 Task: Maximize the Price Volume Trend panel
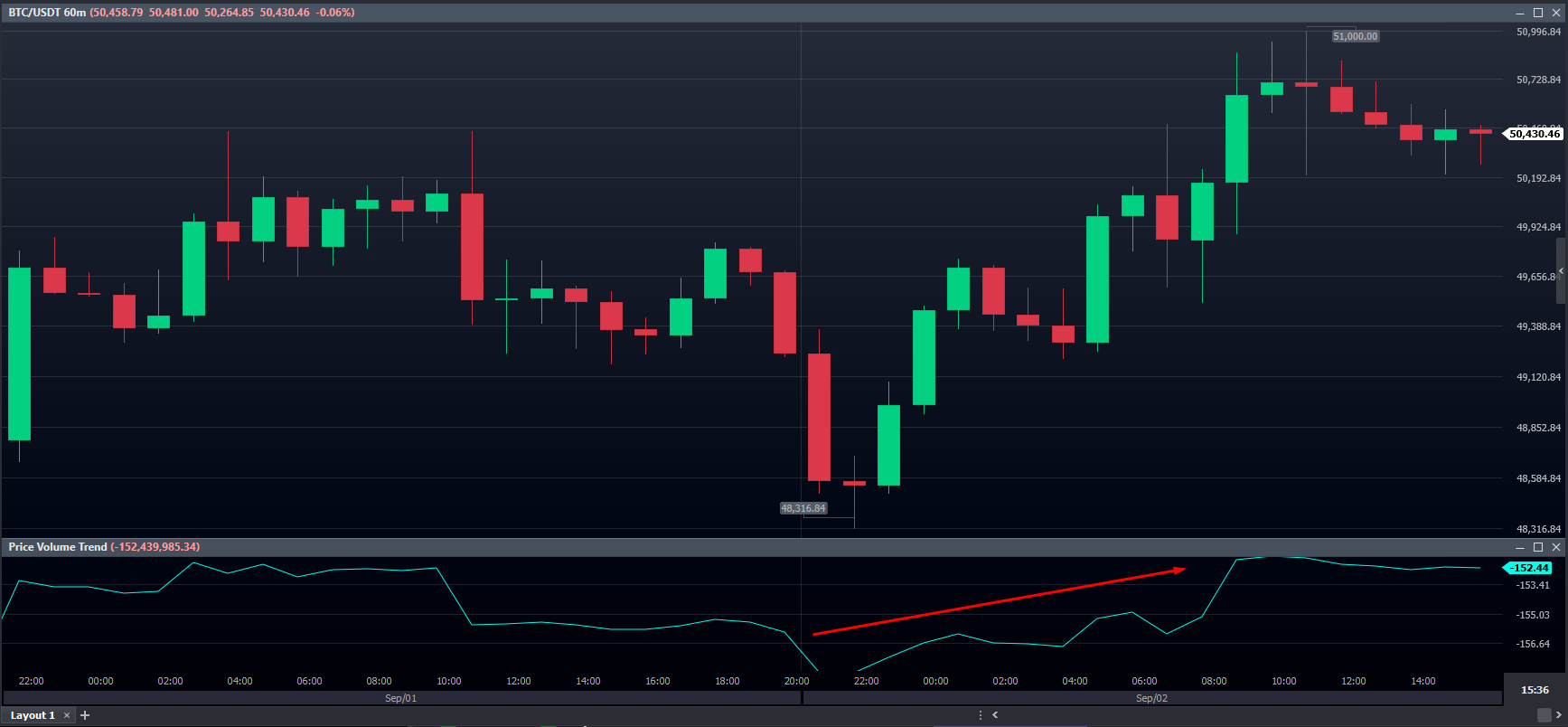click(1538, 547)
